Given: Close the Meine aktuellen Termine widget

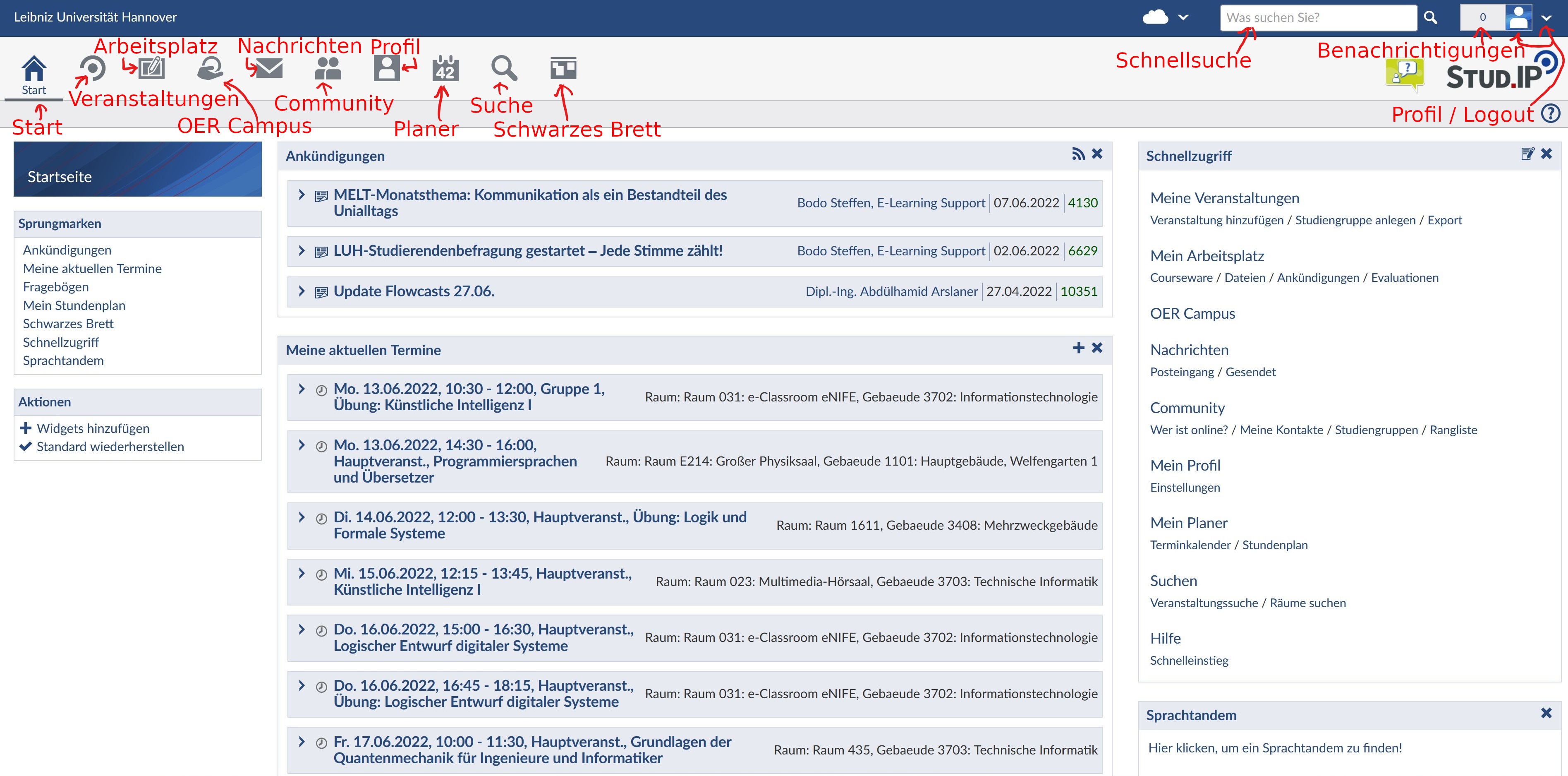Looking at the screenshot, I should tap(1097, 348).
